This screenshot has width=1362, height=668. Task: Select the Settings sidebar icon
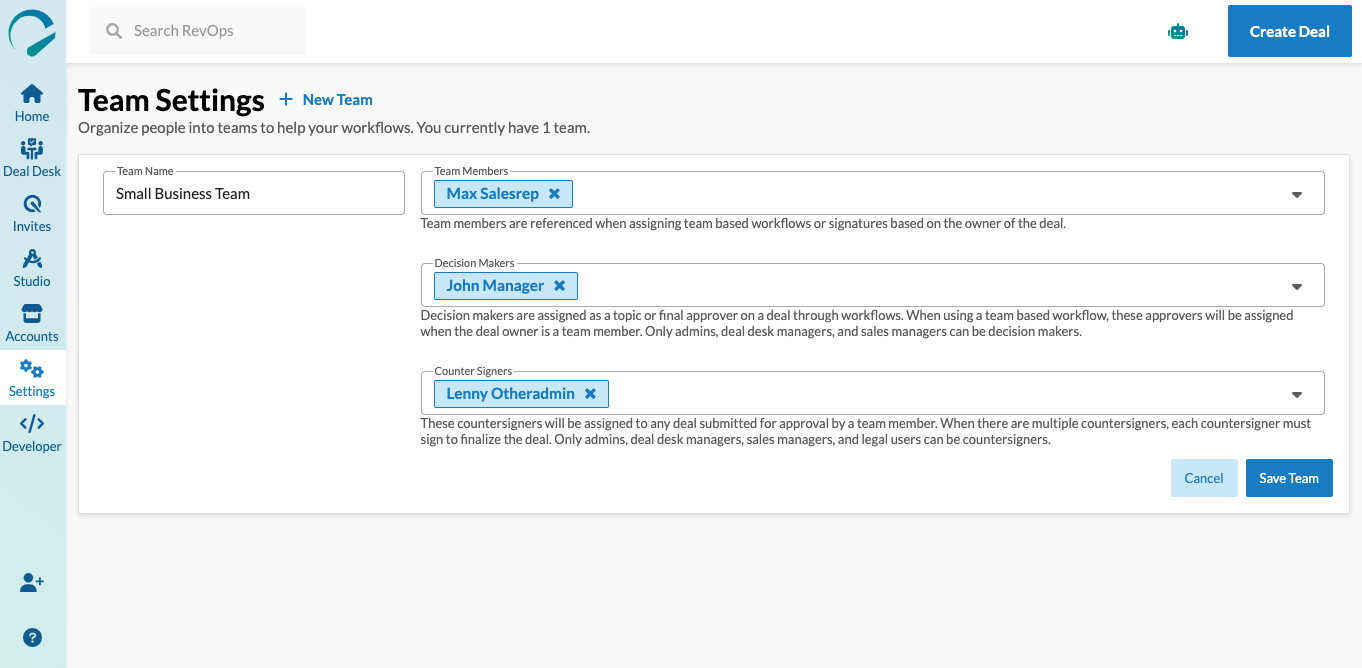click(x=31, y=377)
